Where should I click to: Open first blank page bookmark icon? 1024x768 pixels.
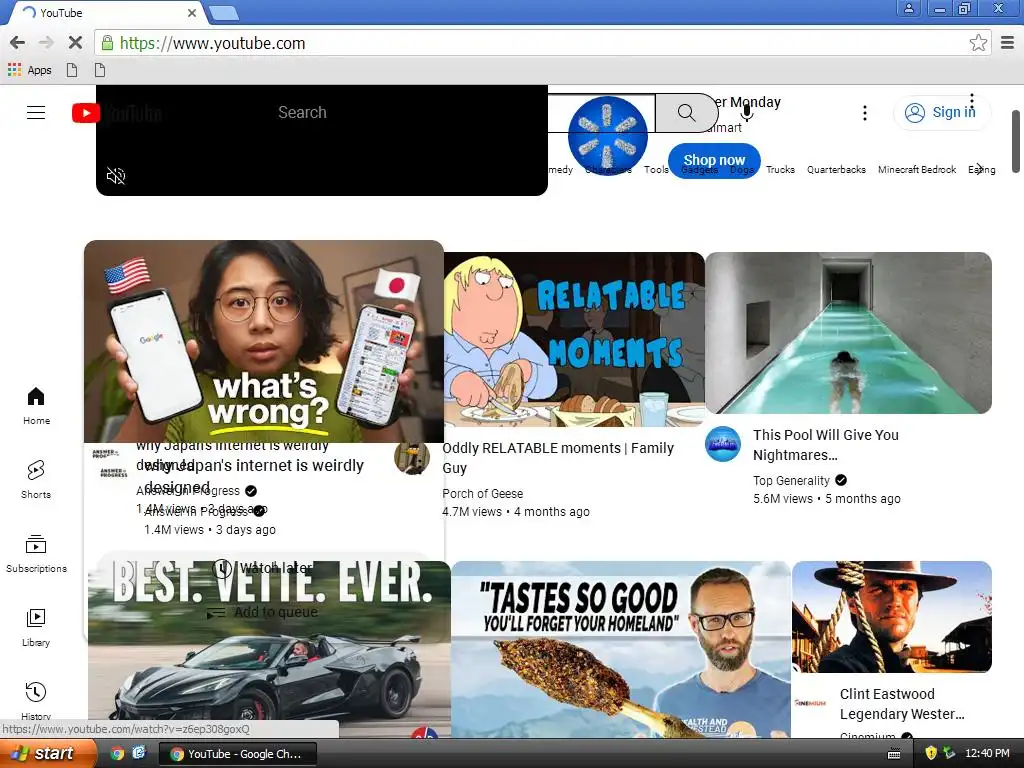[72, 70]
